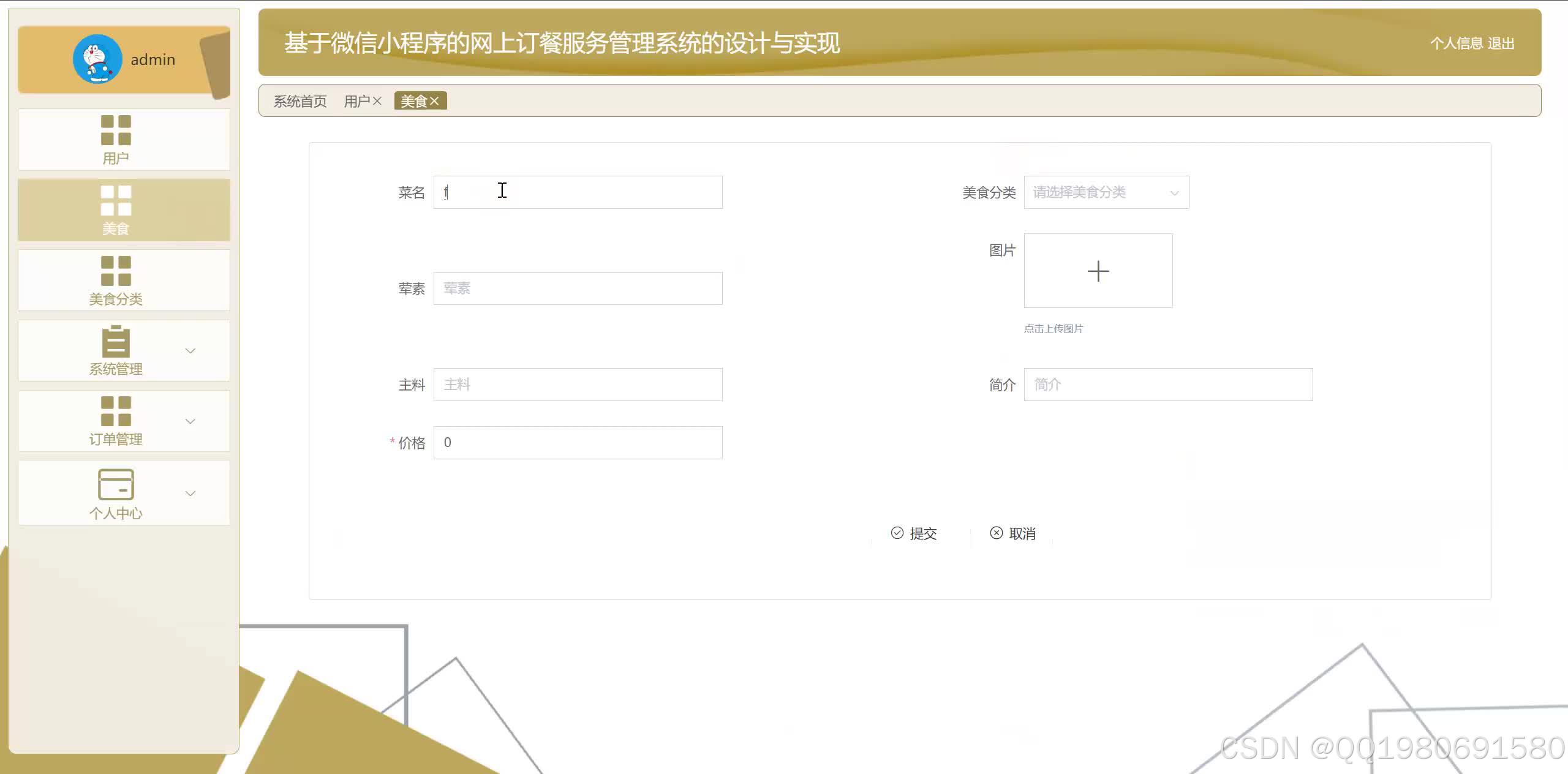The width and height of the screenshot is (1568, 774).
Task: Click the 个人中心 card icon
Action: [x=116, y=484]
